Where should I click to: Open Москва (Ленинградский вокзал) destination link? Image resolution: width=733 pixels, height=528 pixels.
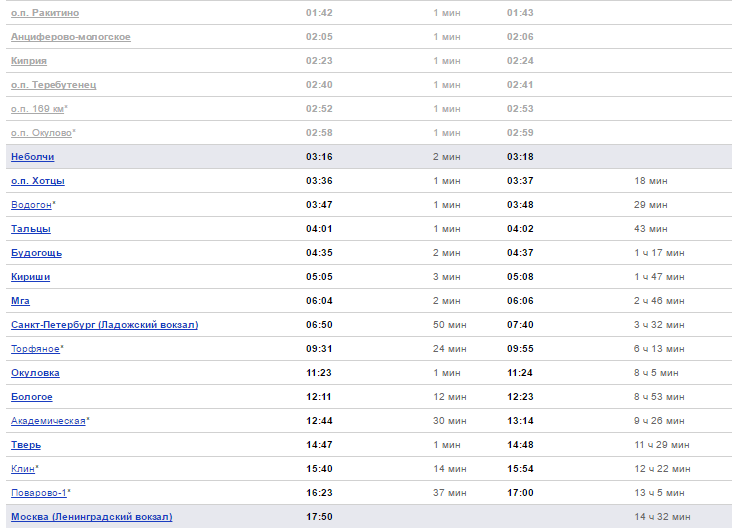click(x=91, y=517)
